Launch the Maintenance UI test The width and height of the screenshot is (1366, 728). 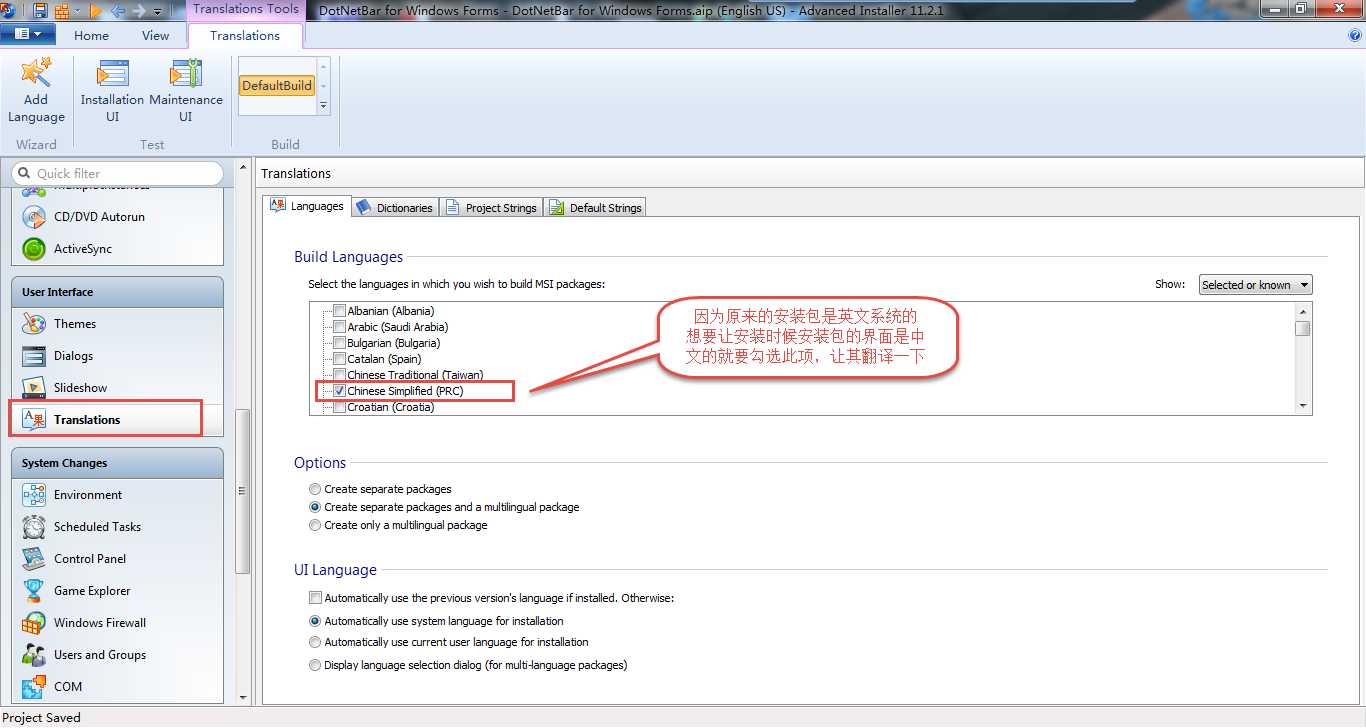click(186, 90)
